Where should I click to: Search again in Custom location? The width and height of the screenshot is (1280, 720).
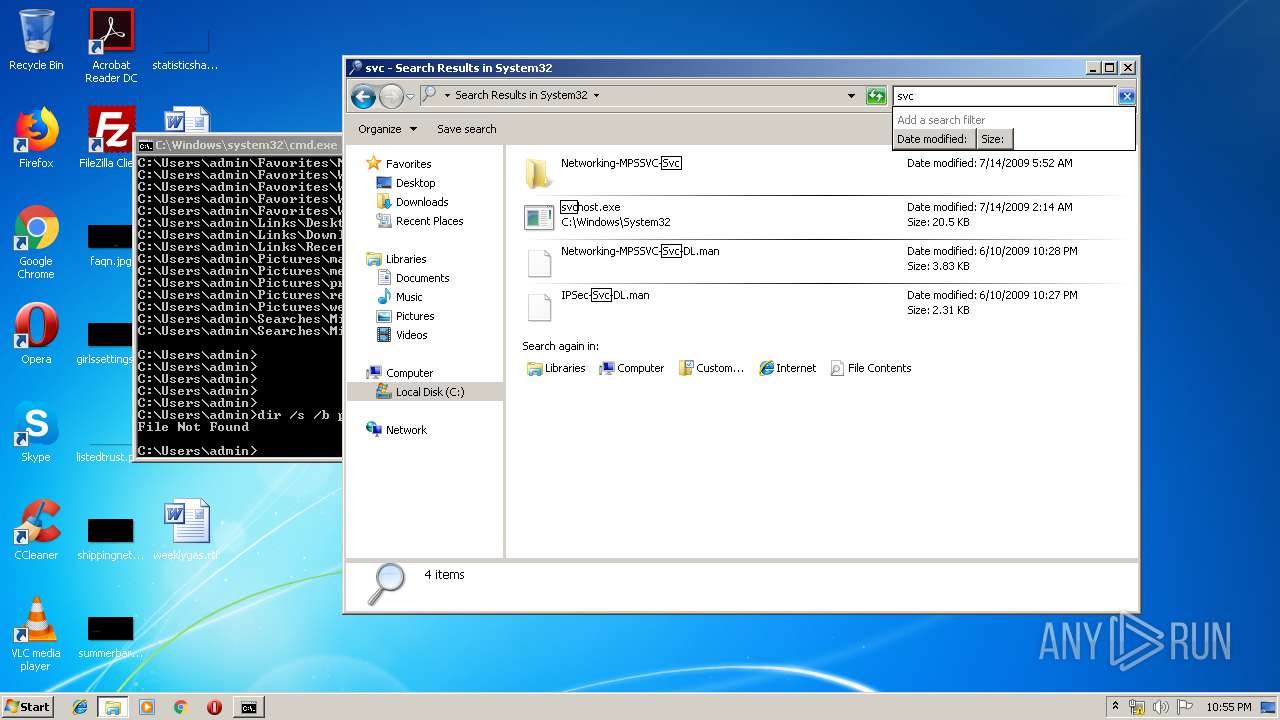coord(711,368)
